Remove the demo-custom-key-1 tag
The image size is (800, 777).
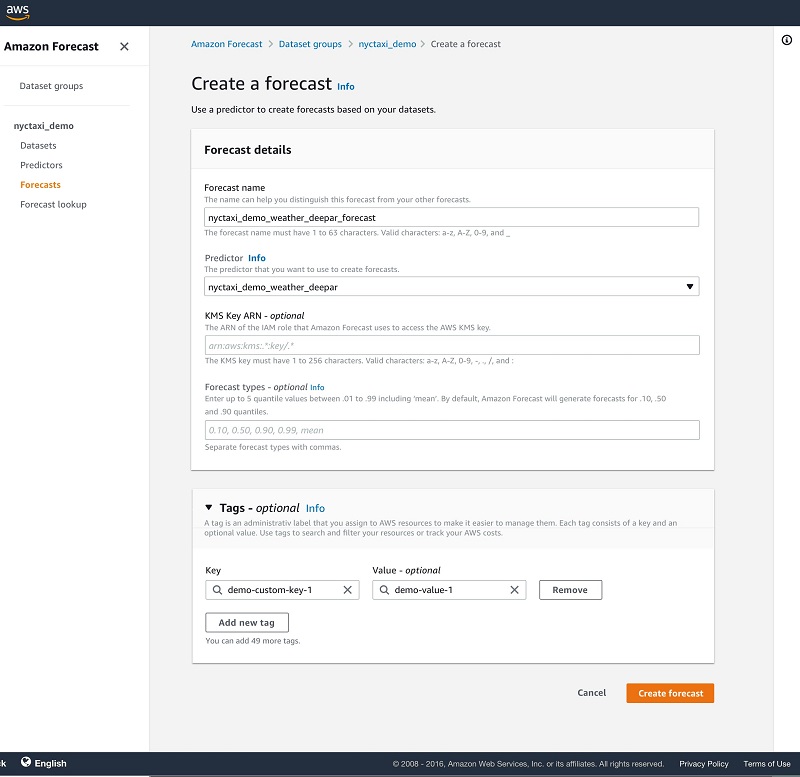[x=570, y=590]
